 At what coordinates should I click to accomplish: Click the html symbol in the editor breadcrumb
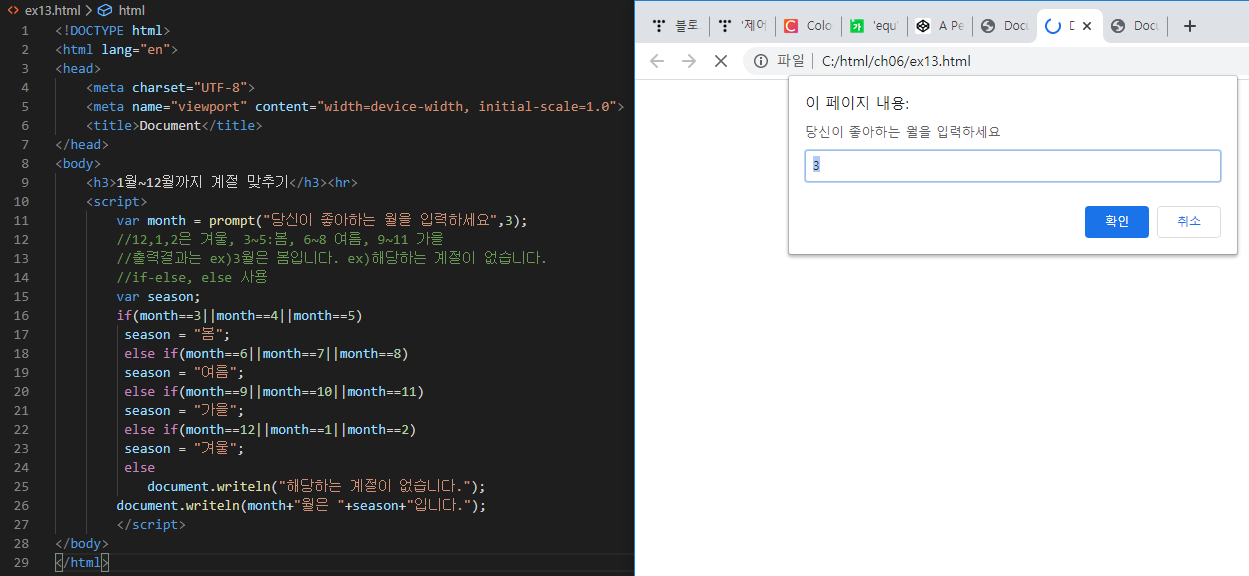(131, 10)
